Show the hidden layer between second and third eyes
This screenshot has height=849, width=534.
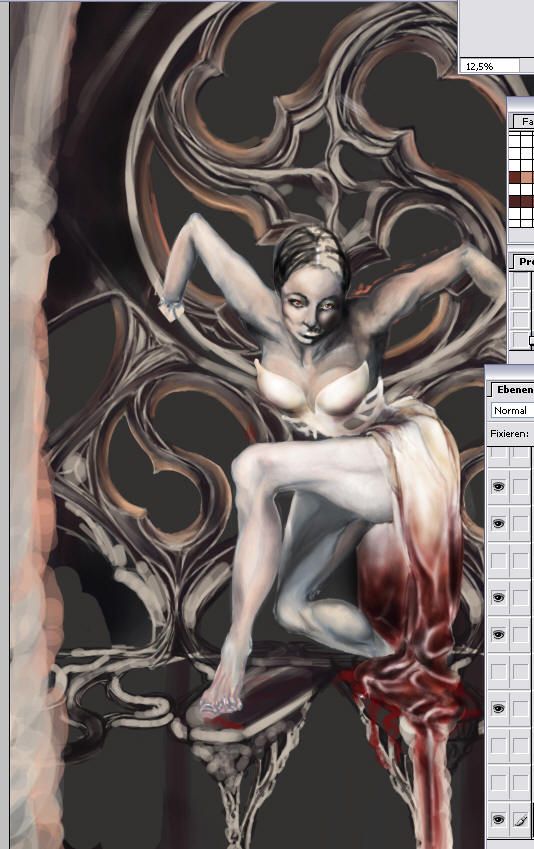coord(498,560)
